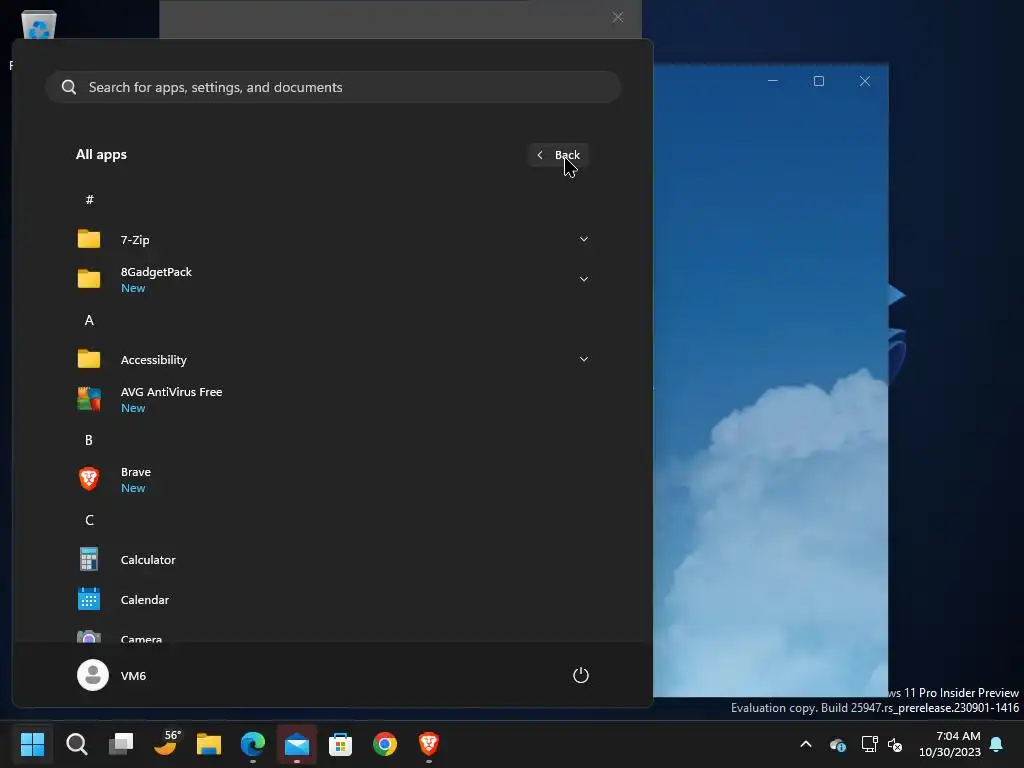Open Brave browser from the taskbar
This screenshot has height=768, width=1024.
tap(428, 744)
